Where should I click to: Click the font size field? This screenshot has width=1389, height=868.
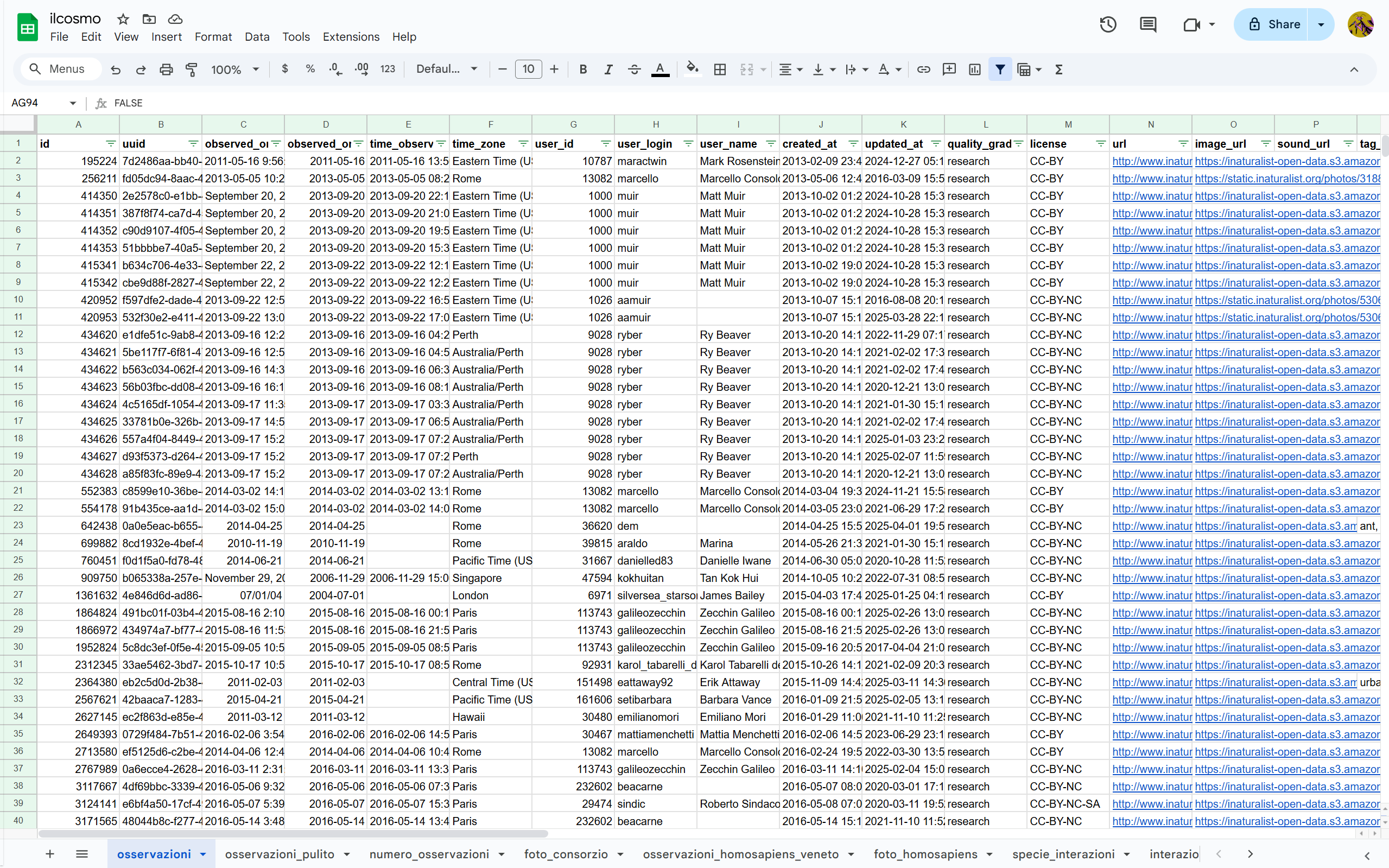(x=528, y=69)
